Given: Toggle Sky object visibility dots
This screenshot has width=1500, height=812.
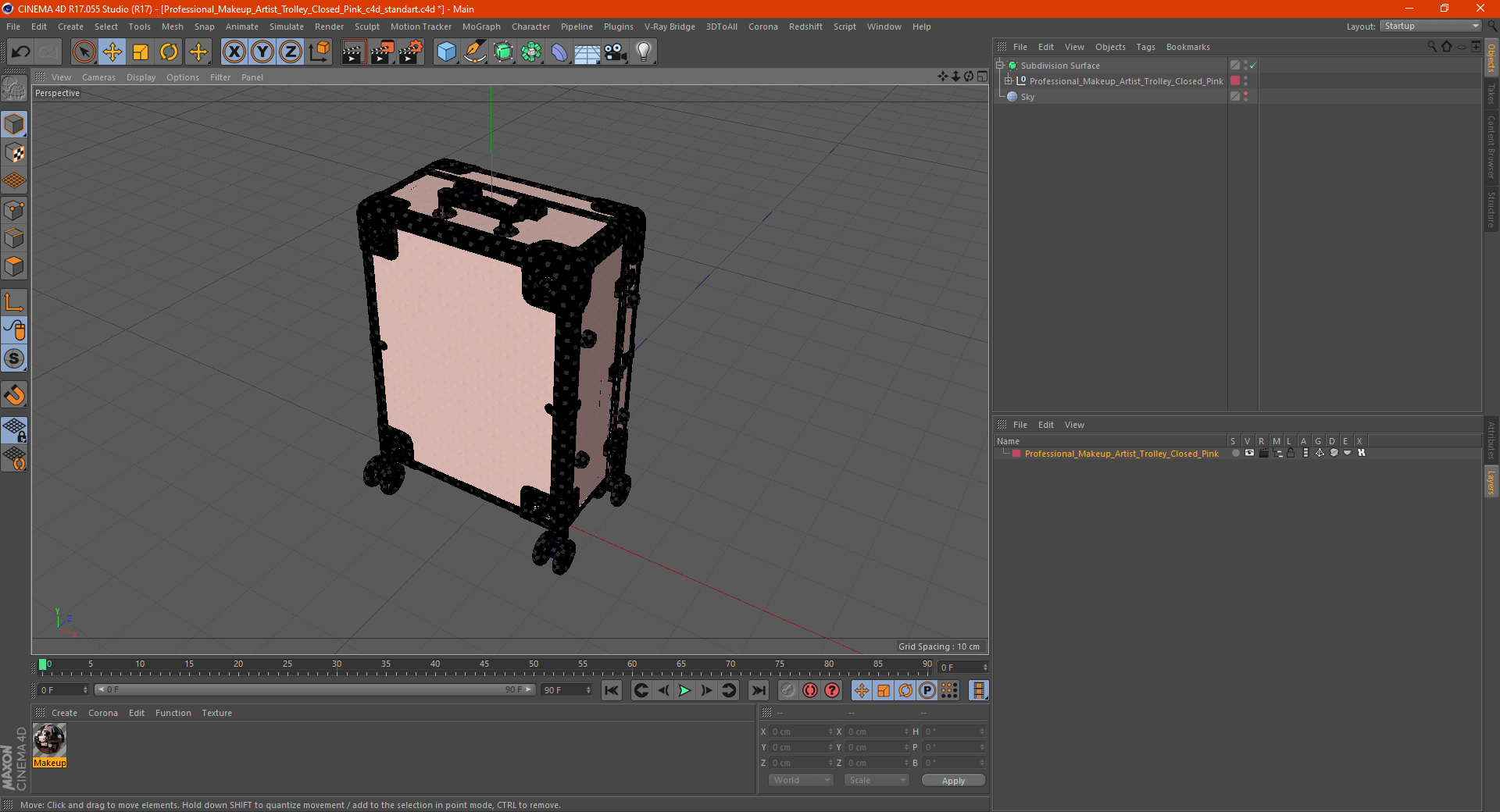Looking at the screenshot, I should point(1246,97).
